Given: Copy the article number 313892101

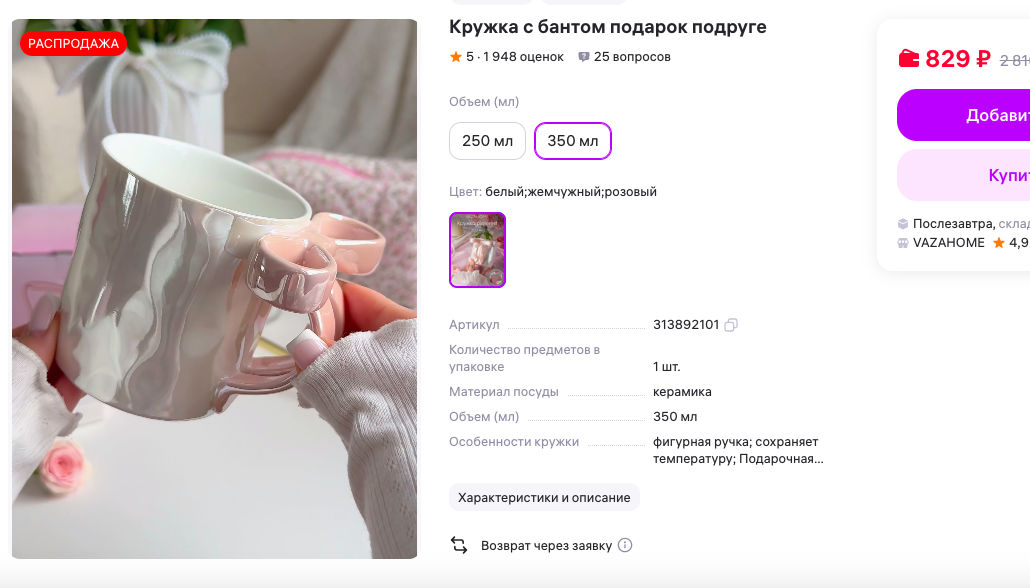Looking at the screenshot, I should [x=730, y=325].
